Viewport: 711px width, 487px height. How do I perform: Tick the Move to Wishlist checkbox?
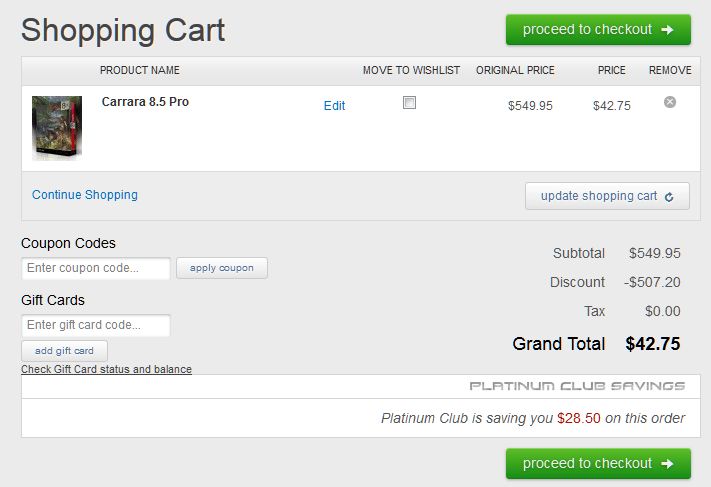[409, 103]
